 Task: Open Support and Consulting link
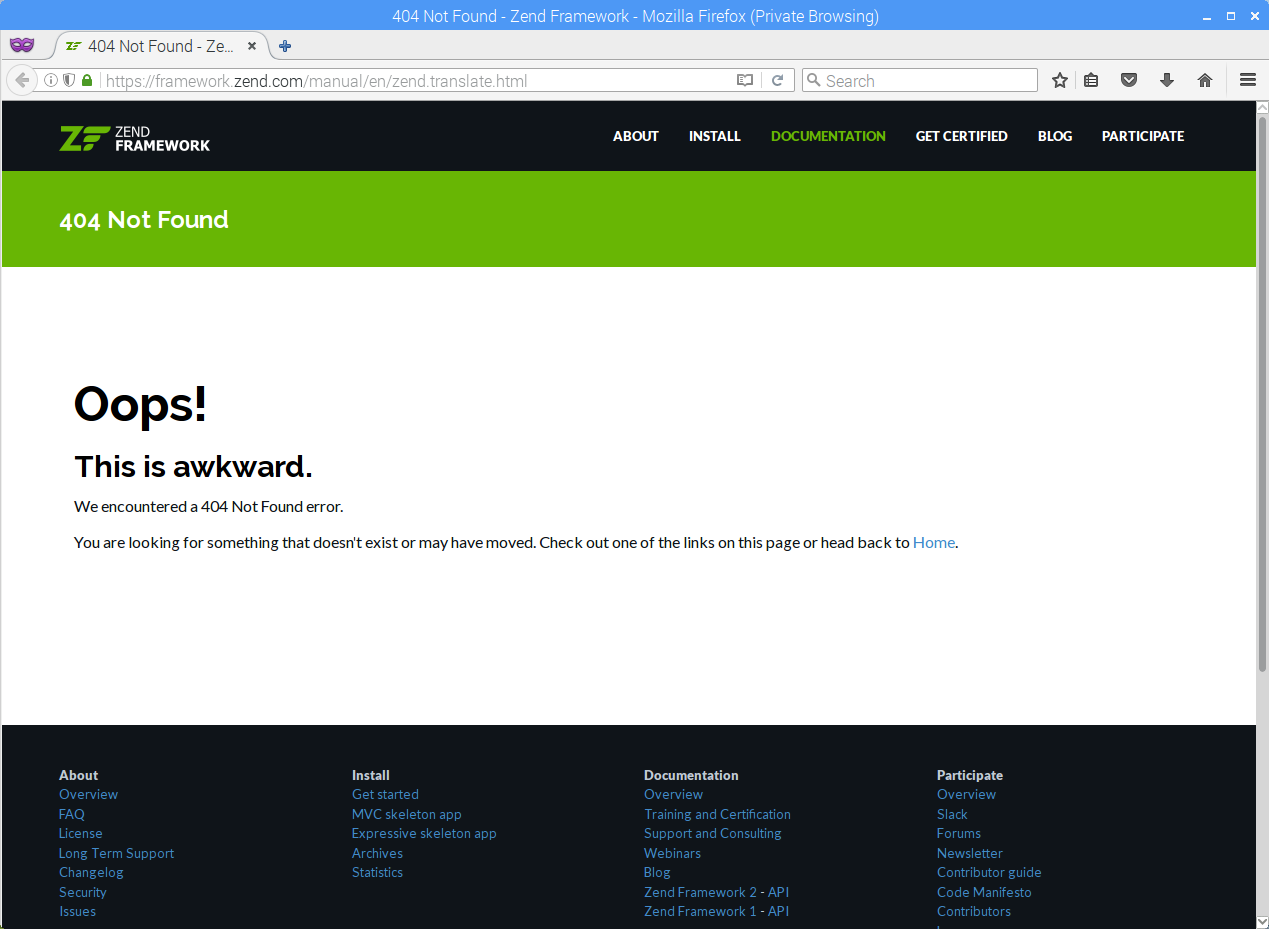tap(713, 833)
